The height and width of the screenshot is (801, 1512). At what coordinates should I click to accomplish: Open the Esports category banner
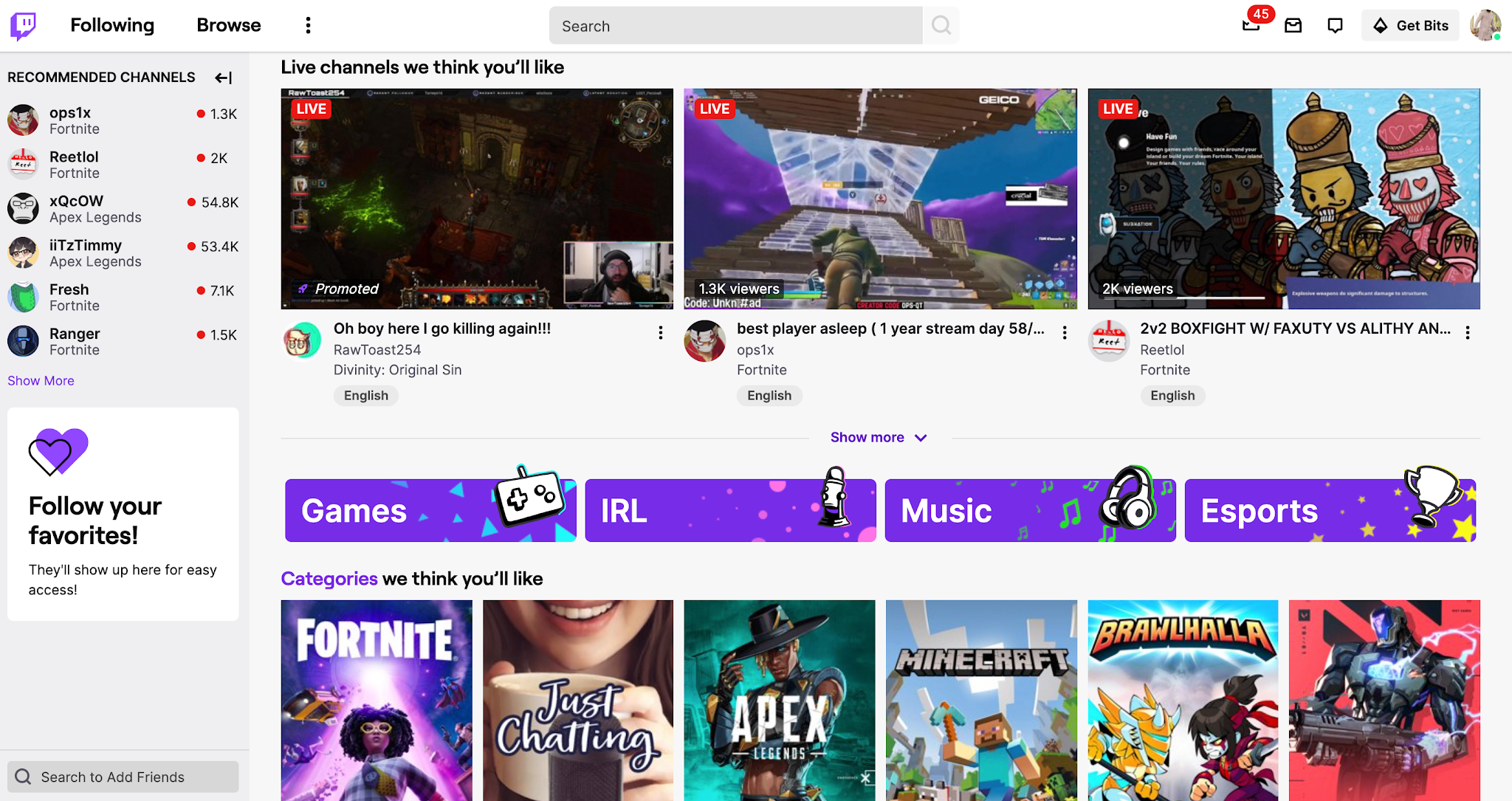pos(1330,511)
